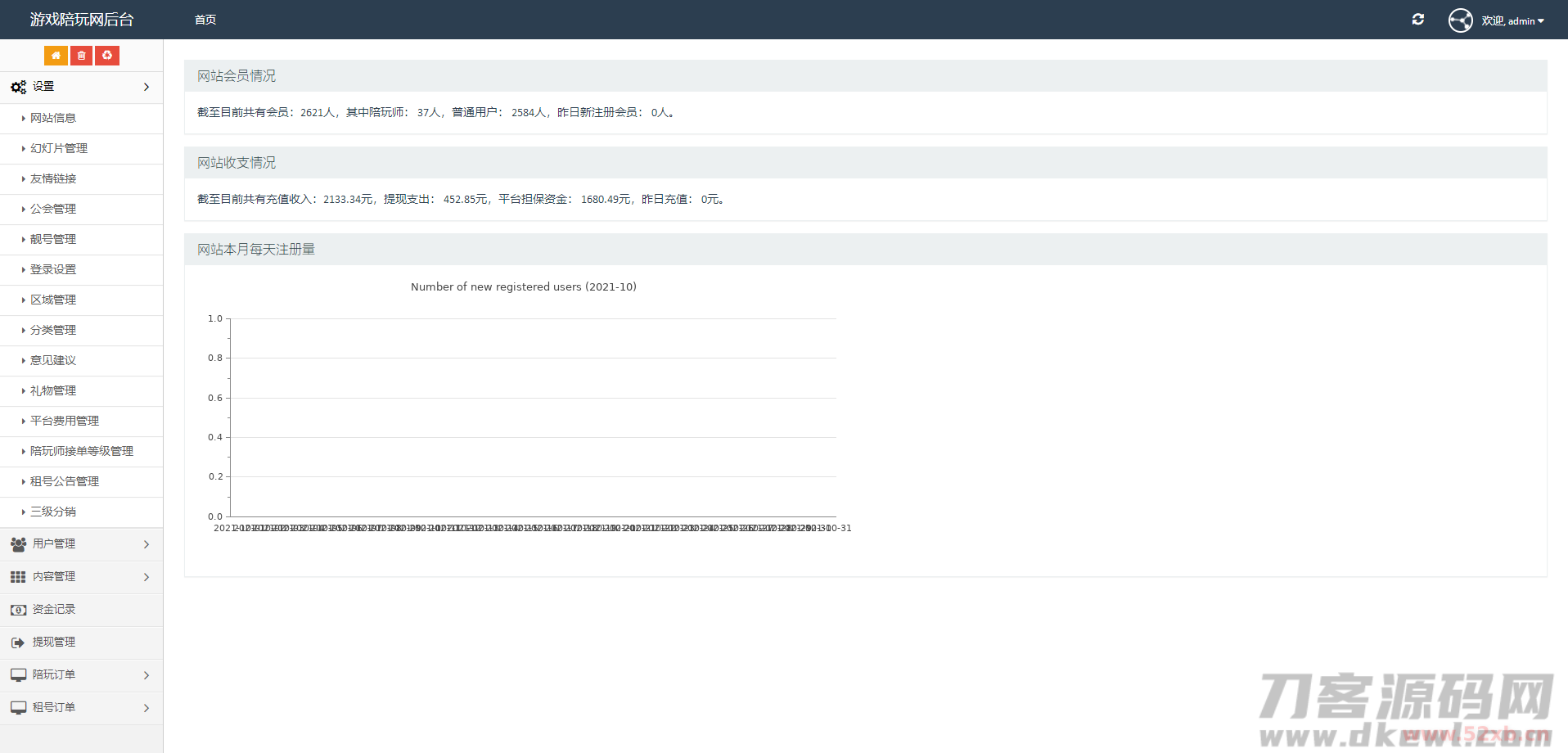This screenshot has width=1568, height=753.
Task: Open 陪玩师接单等级管理 link
Action: pyautogui.click(x=82, y=451)
